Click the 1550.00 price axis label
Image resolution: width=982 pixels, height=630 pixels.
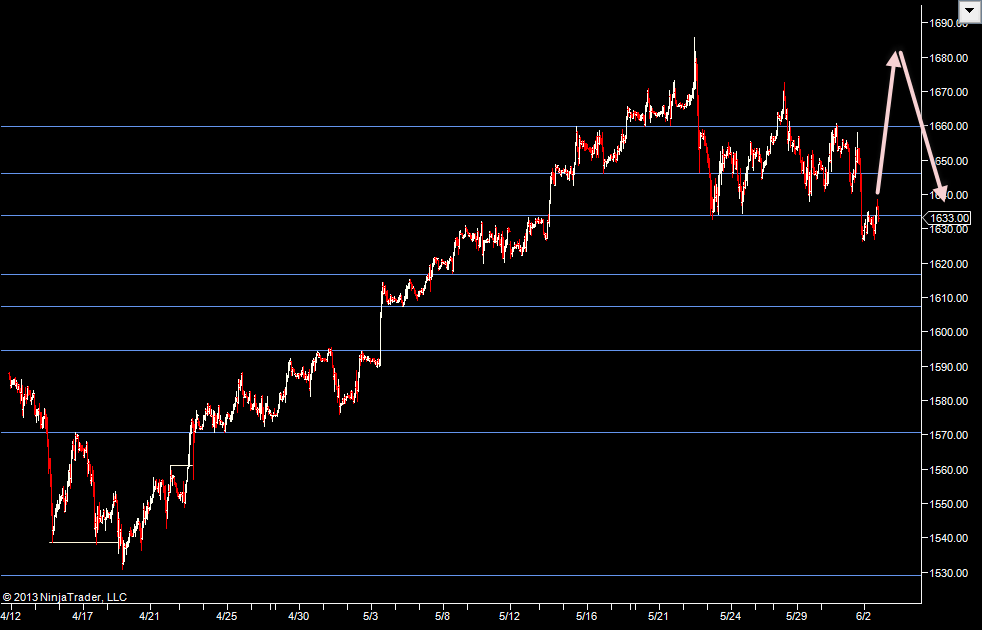[948, 503]
